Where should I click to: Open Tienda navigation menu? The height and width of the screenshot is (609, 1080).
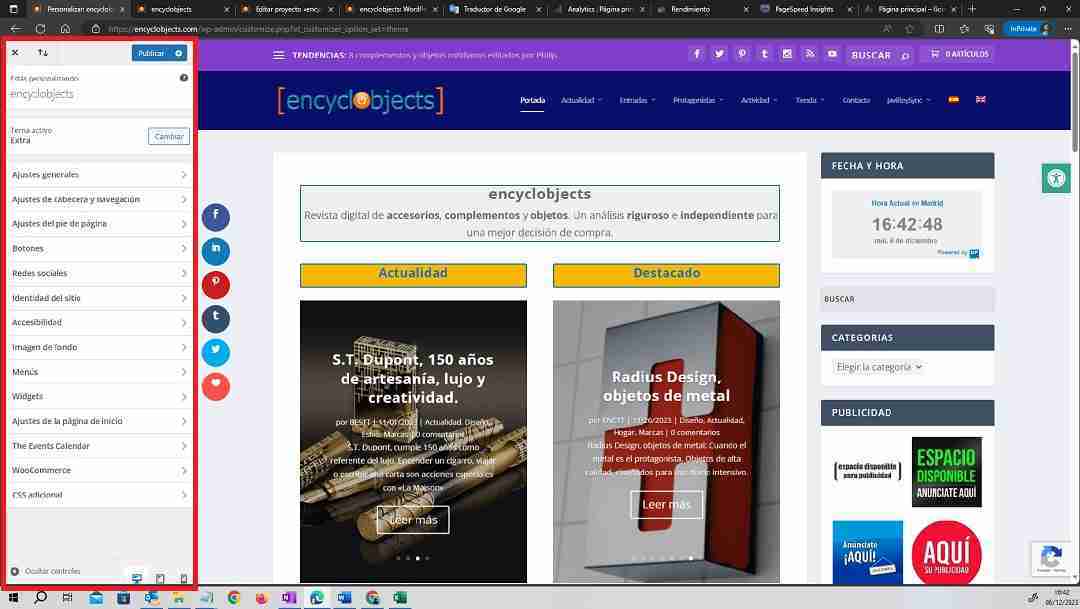click(x=809, y=101)
